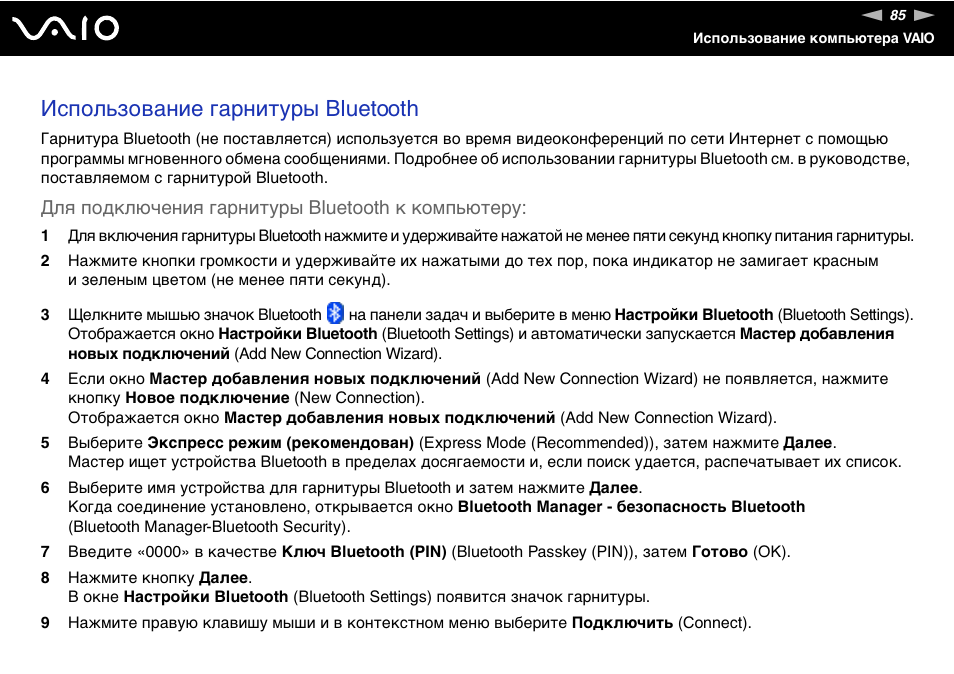
Task: Click the VAIO logo in the header
Action: [66, 28]
